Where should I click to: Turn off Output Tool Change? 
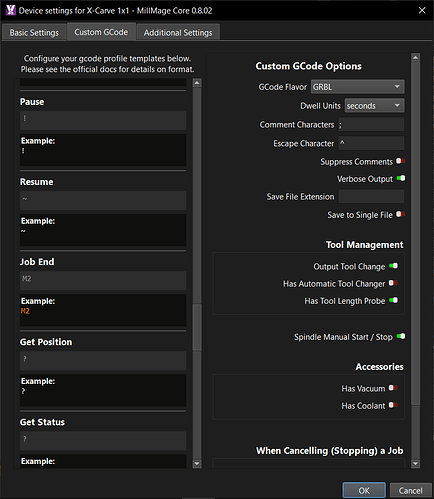(x=393, y=266)
